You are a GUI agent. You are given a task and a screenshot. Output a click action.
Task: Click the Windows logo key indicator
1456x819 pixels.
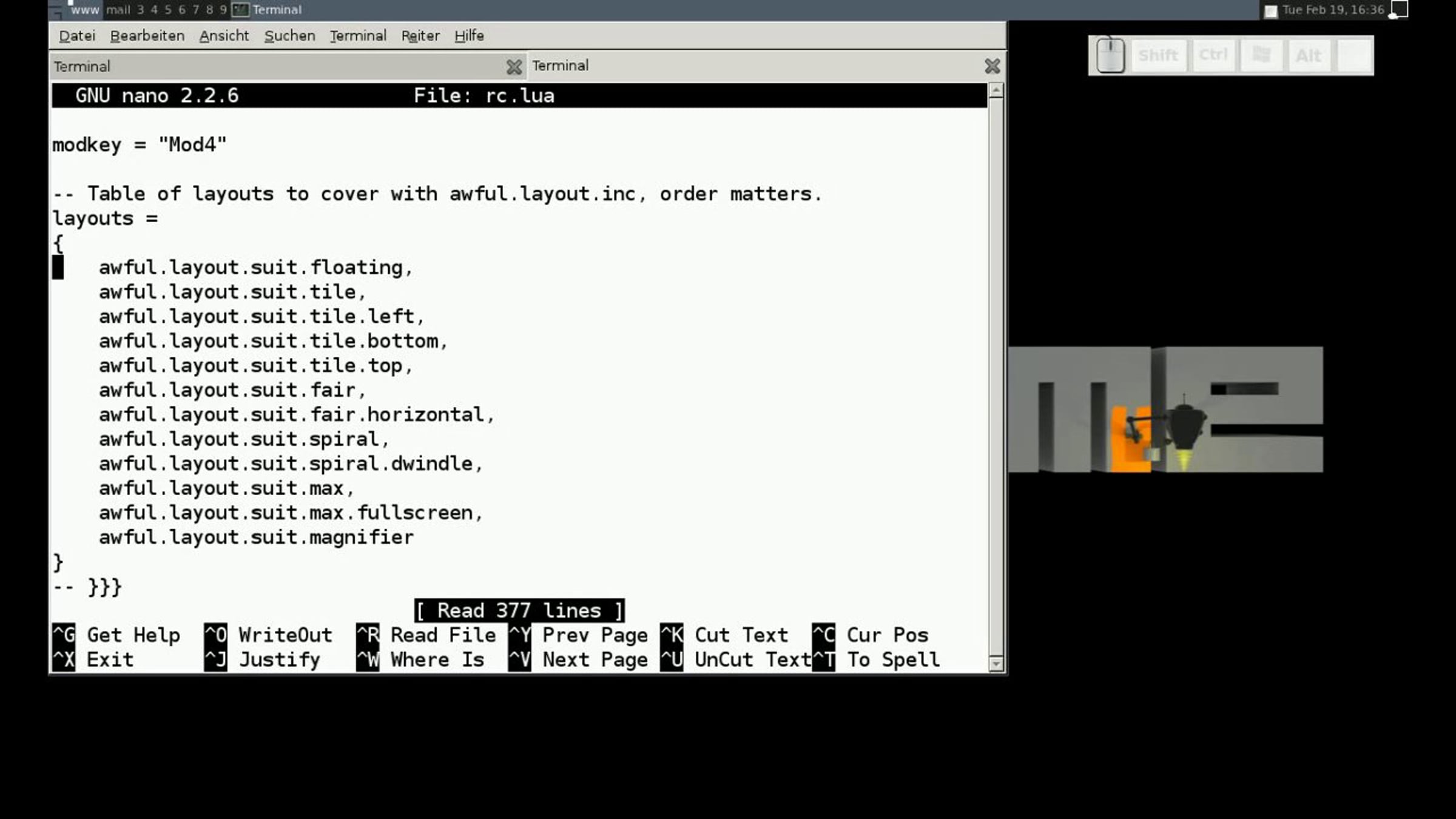click(x=1261, y=56)
